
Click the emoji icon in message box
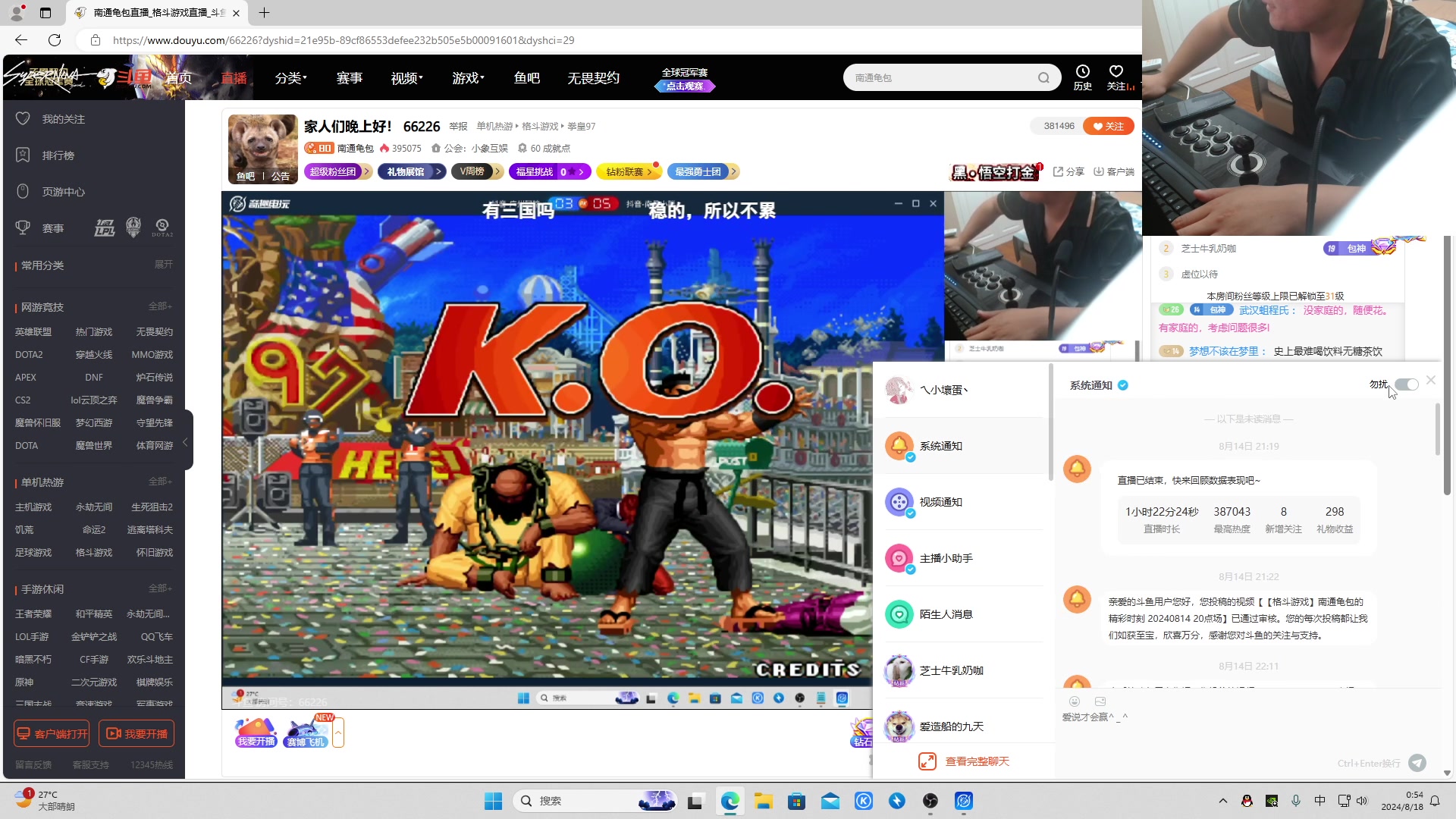1075,701
